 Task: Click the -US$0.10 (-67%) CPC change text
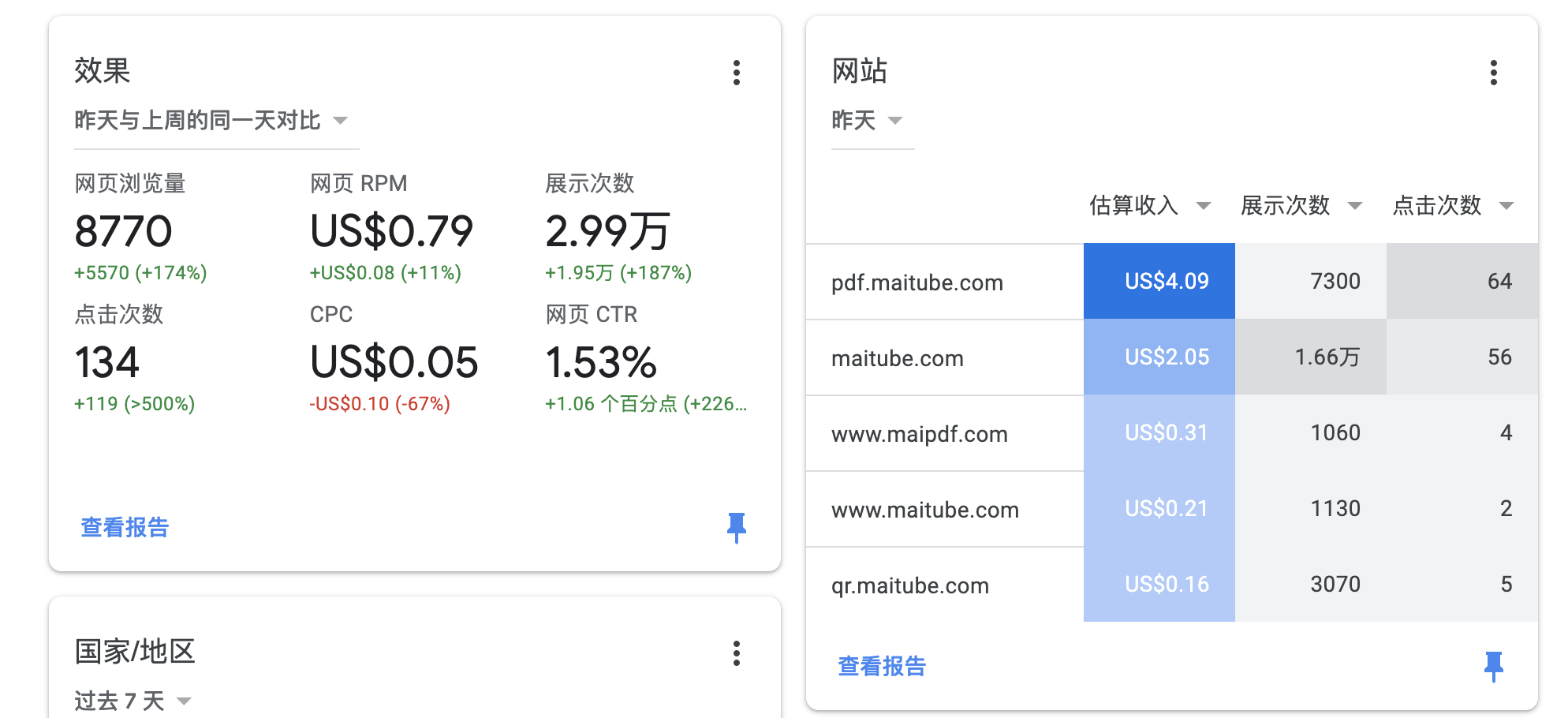pyautogui.click(x=379, y=404)
